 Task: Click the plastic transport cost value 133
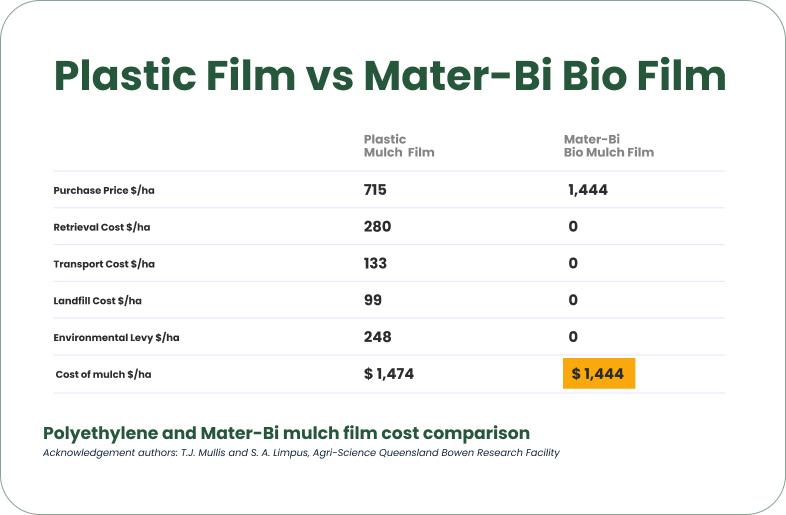click(x=375, y=264)
